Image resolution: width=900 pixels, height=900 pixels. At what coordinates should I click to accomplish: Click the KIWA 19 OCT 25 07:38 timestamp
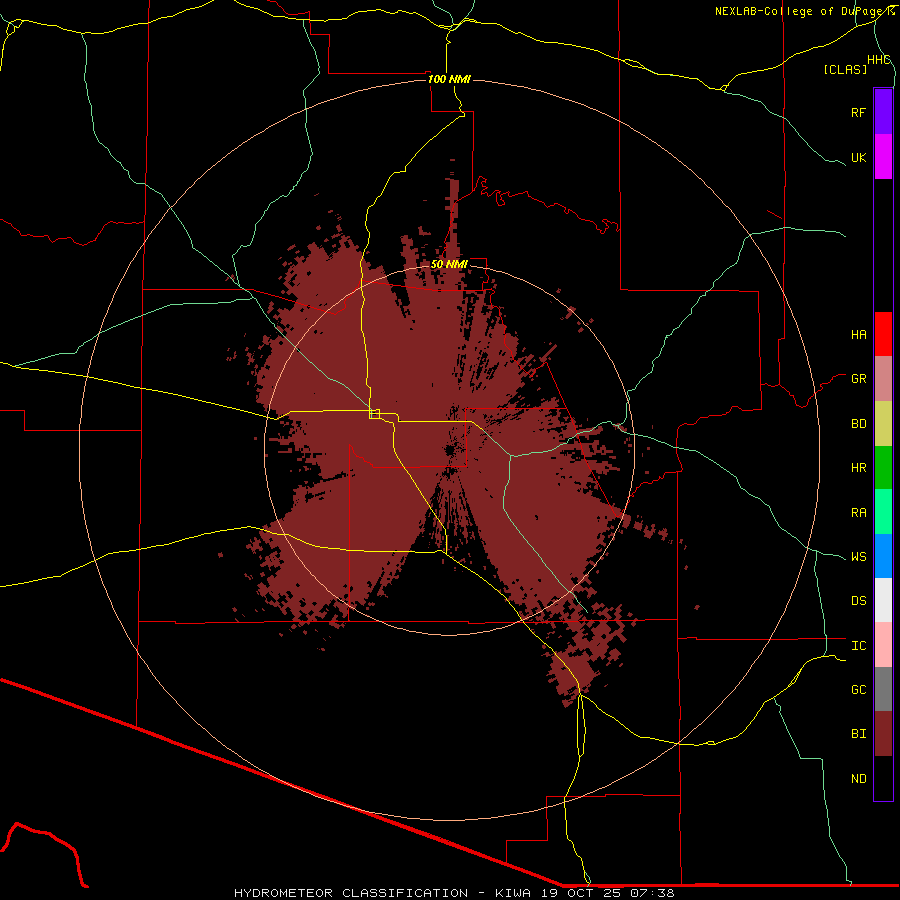(x=584, y=893)
